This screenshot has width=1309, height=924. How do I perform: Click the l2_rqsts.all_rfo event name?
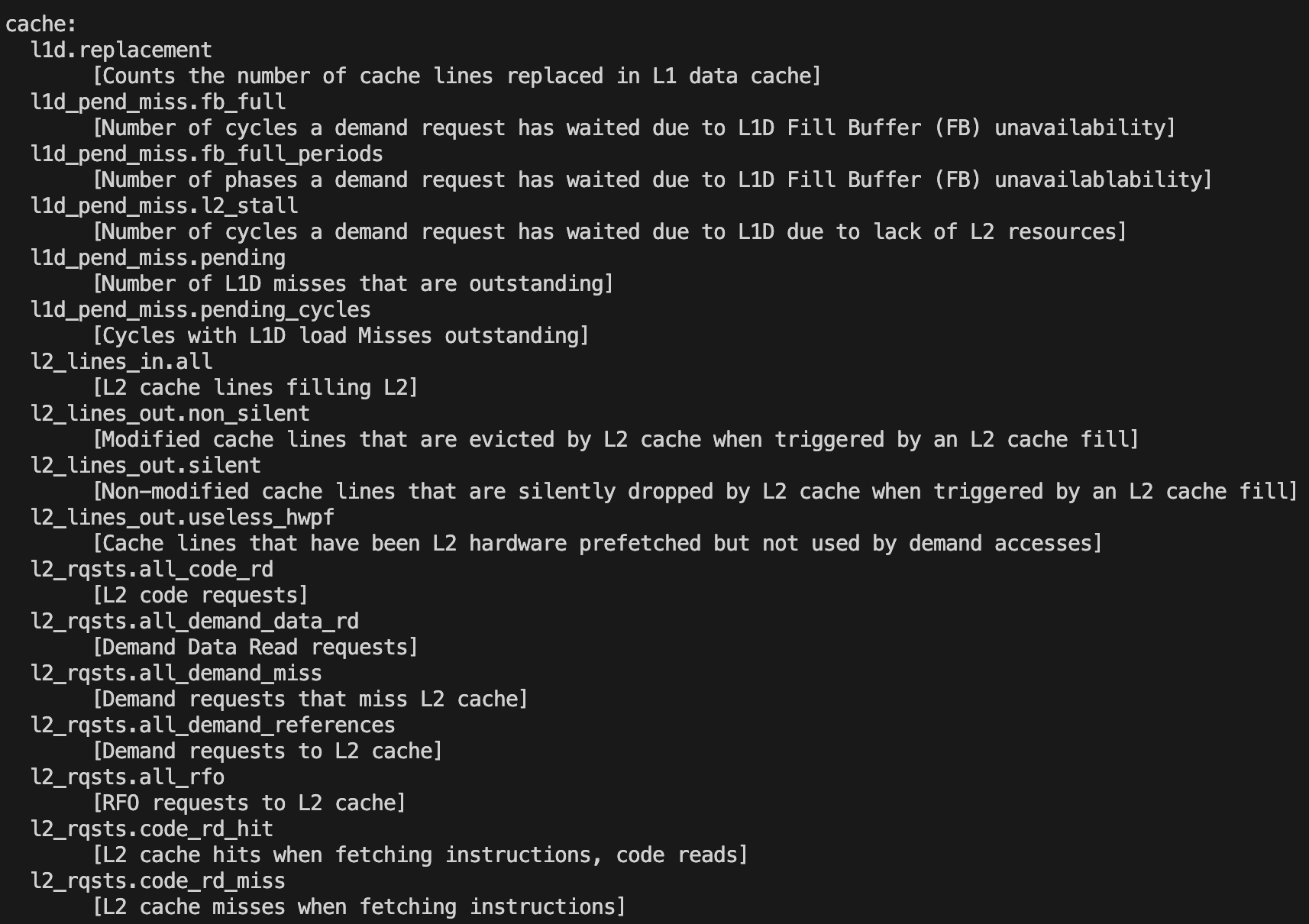click(x=128, y=777)
